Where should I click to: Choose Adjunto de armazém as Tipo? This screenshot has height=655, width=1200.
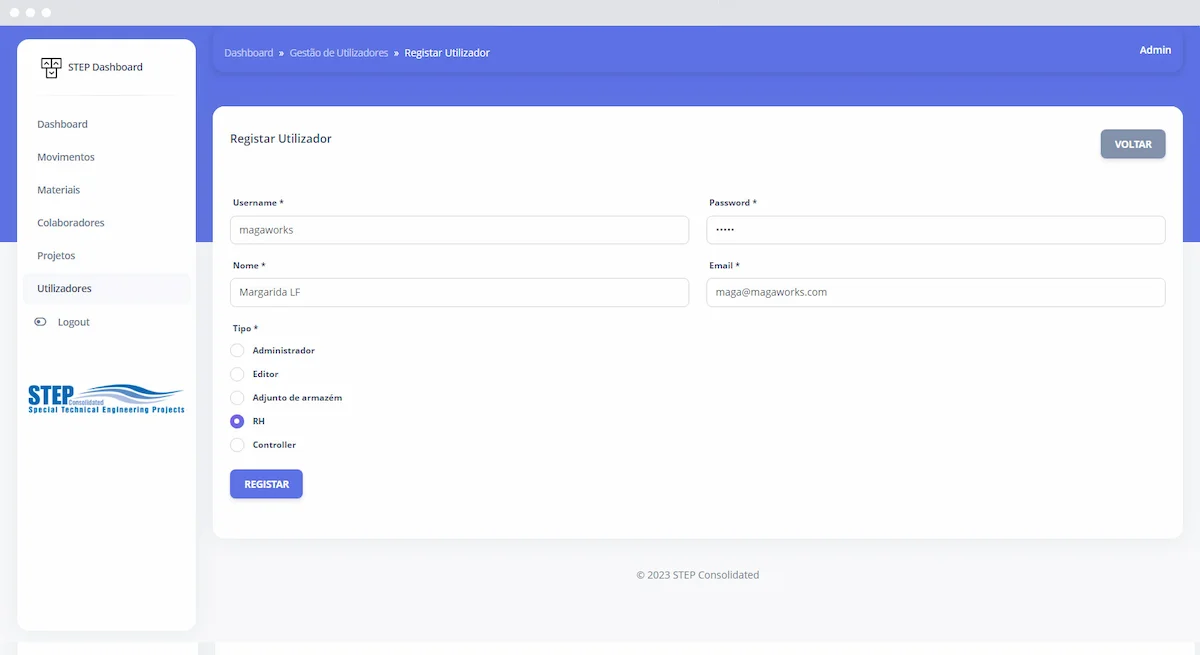pos(237,397)
